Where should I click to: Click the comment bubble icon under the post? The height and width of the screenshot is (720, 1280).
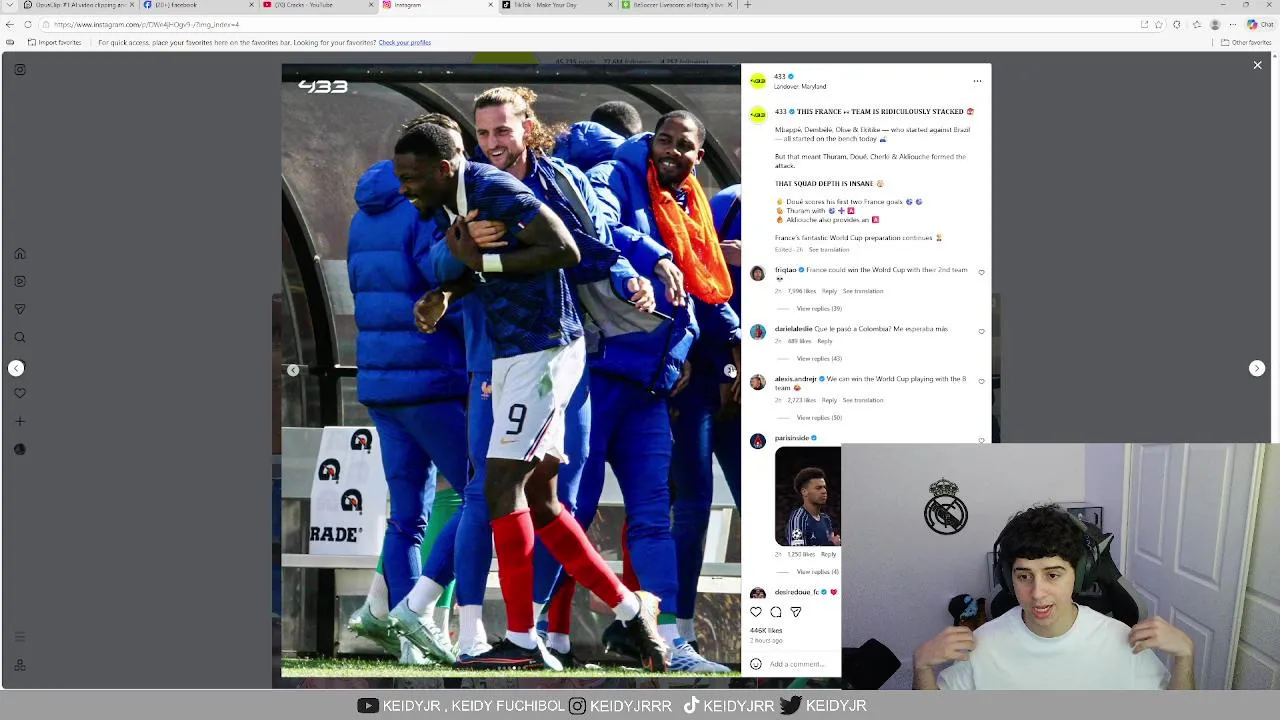(x=776, y=612)
